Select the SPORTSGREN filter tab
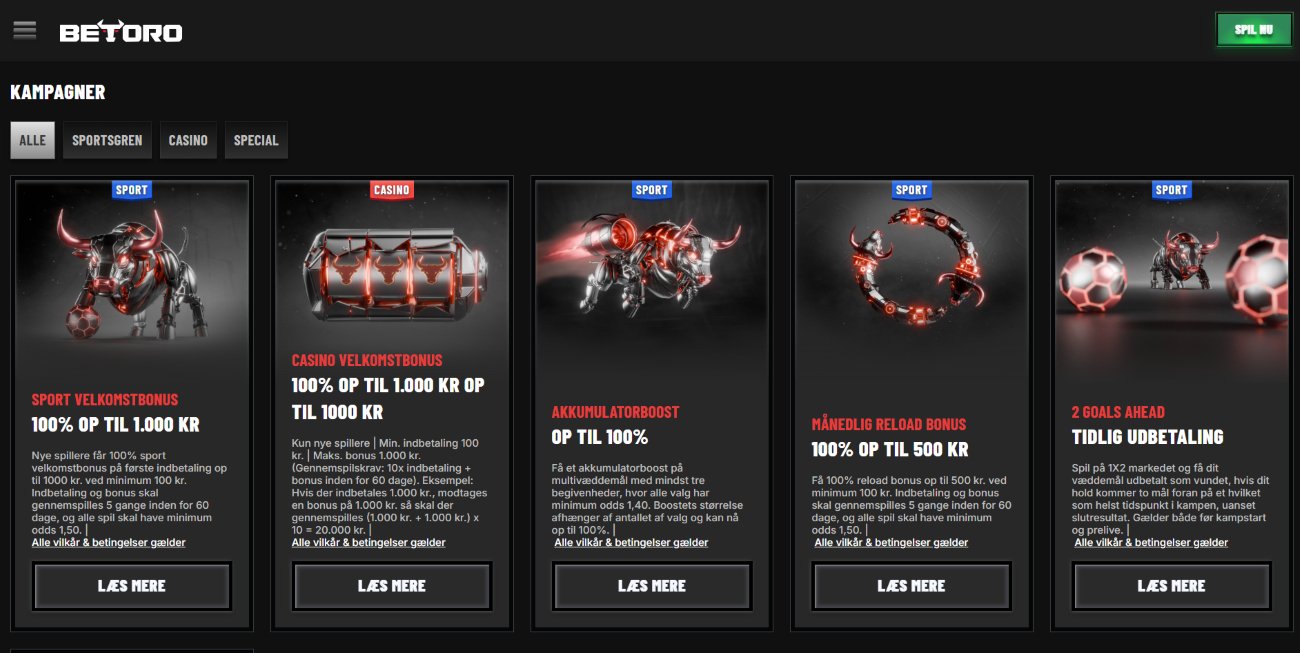Screen dimensions: 1300x653 [107, 140]
